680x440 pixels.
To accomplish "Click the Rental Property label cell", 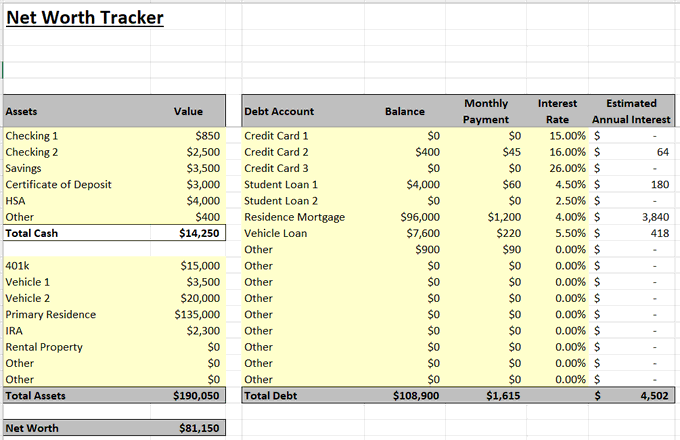I will point(44,347).
